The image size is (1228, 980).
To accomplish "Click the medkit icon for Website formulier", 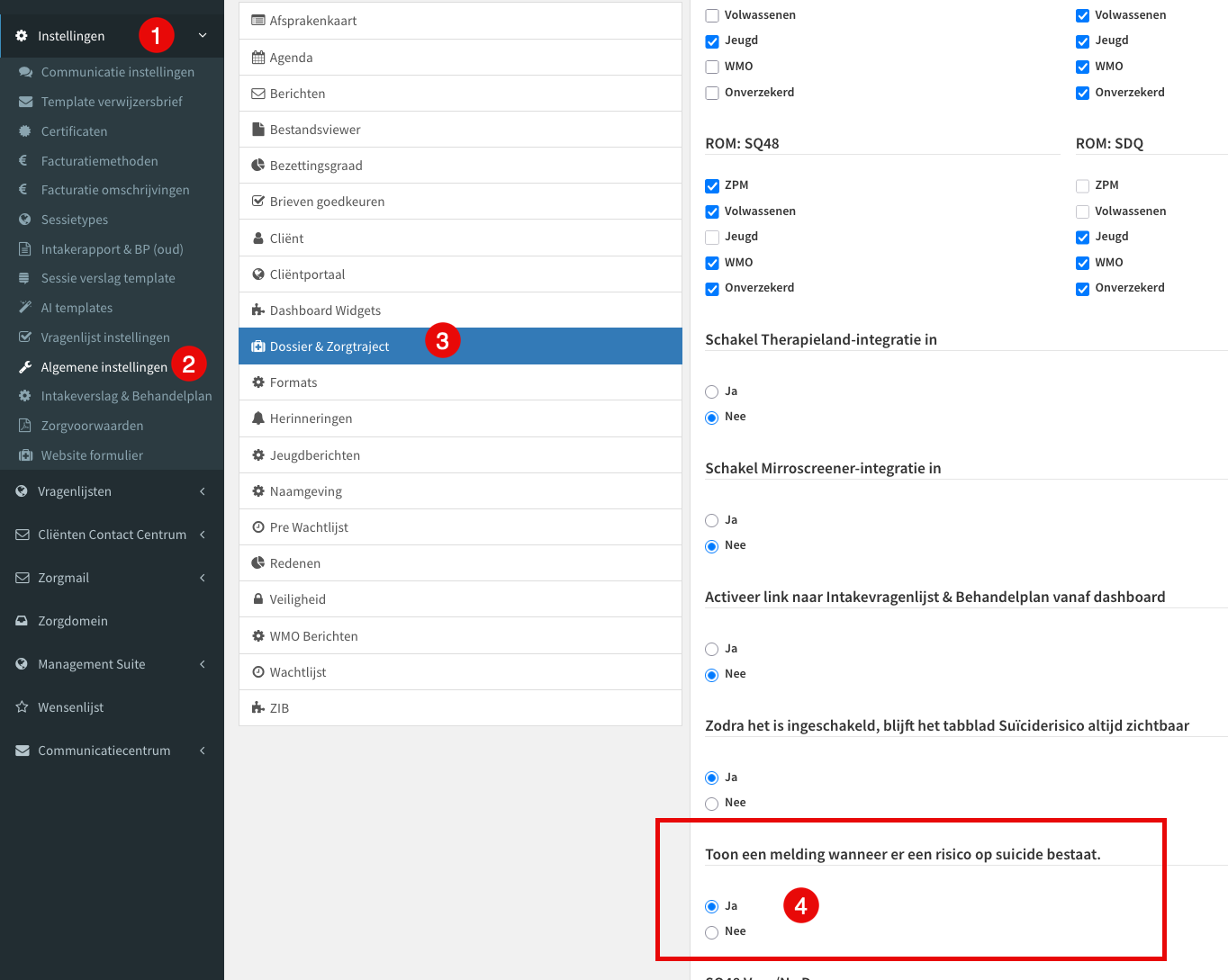I will point(25,455).
